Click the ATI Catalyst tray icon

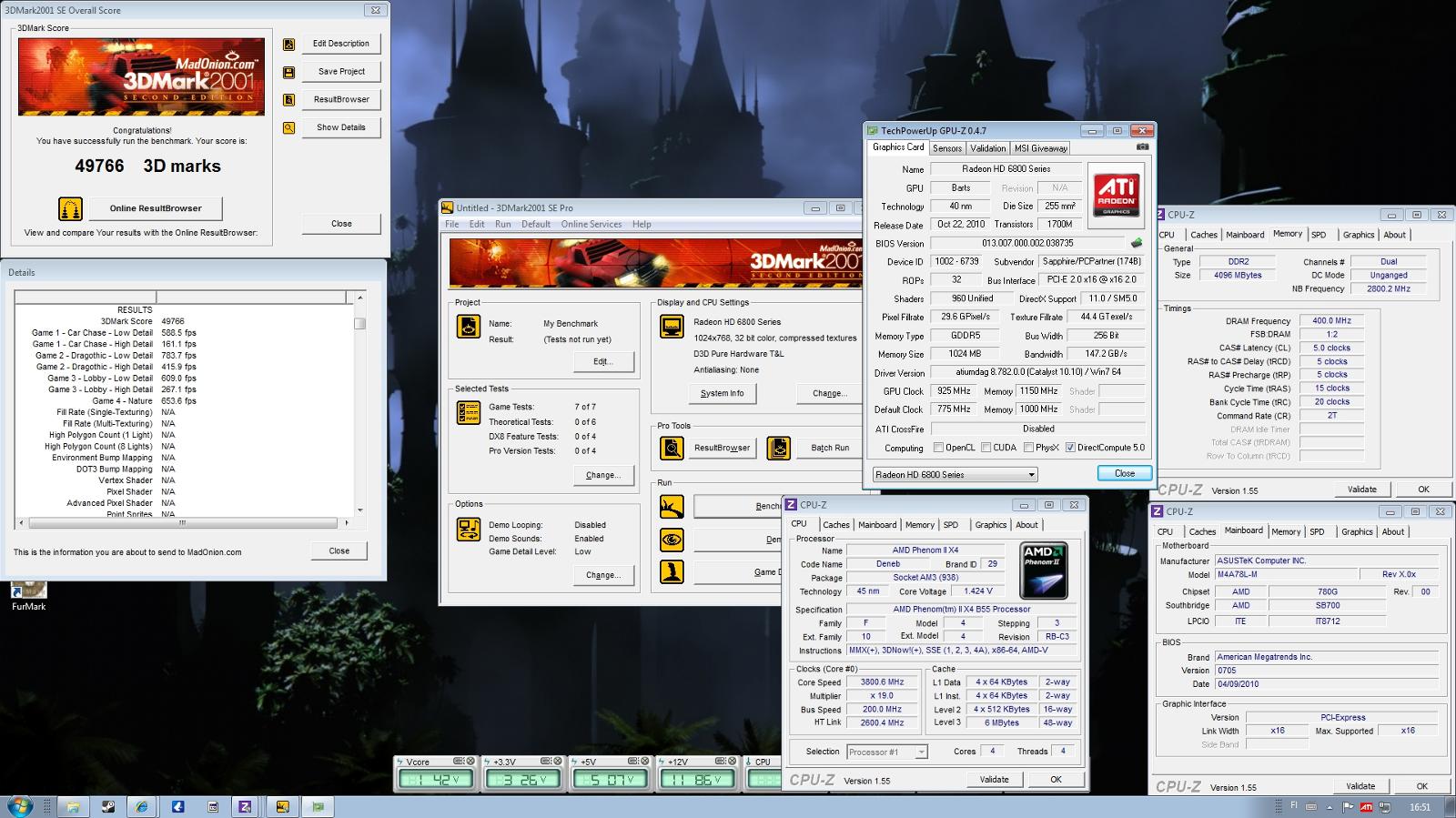click(1366, 807)
